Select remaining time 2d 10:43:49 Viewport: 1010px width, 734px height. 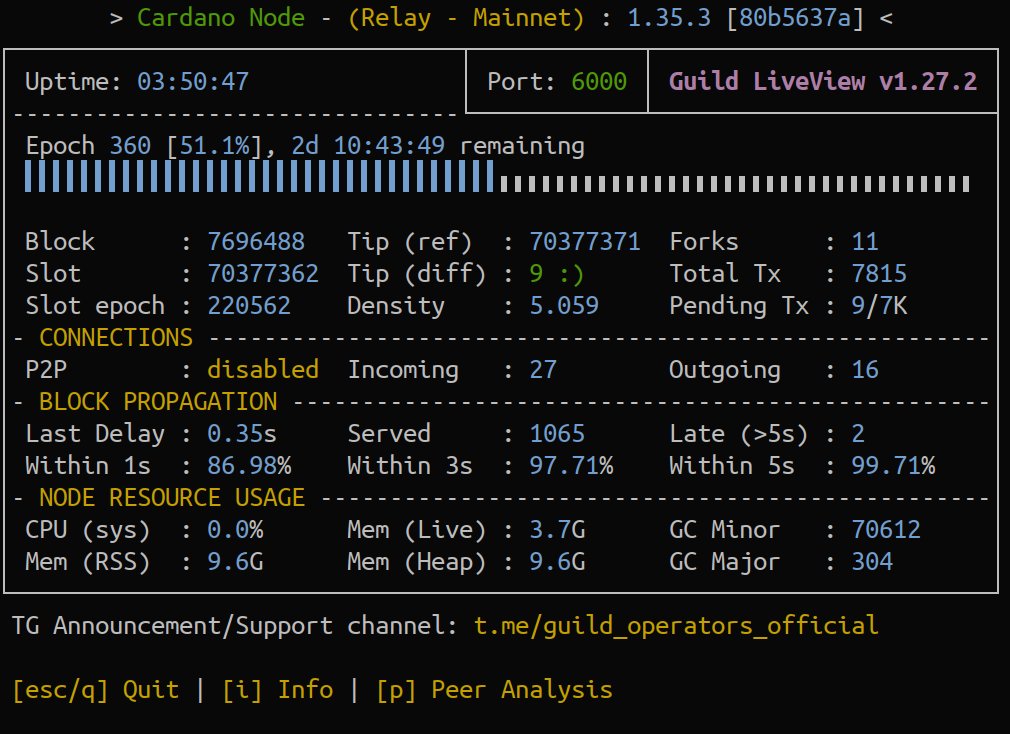[x=368, y=146]
